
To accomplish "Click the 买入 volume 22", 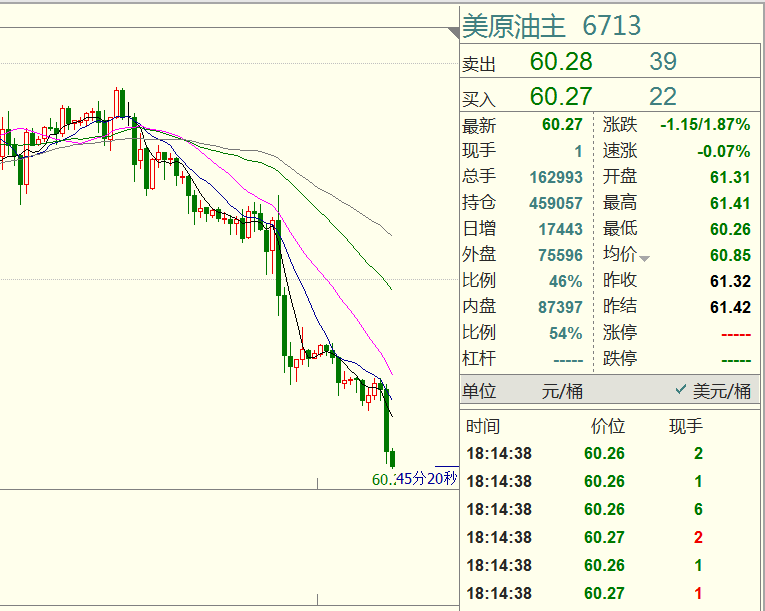I will pos(663,97).
